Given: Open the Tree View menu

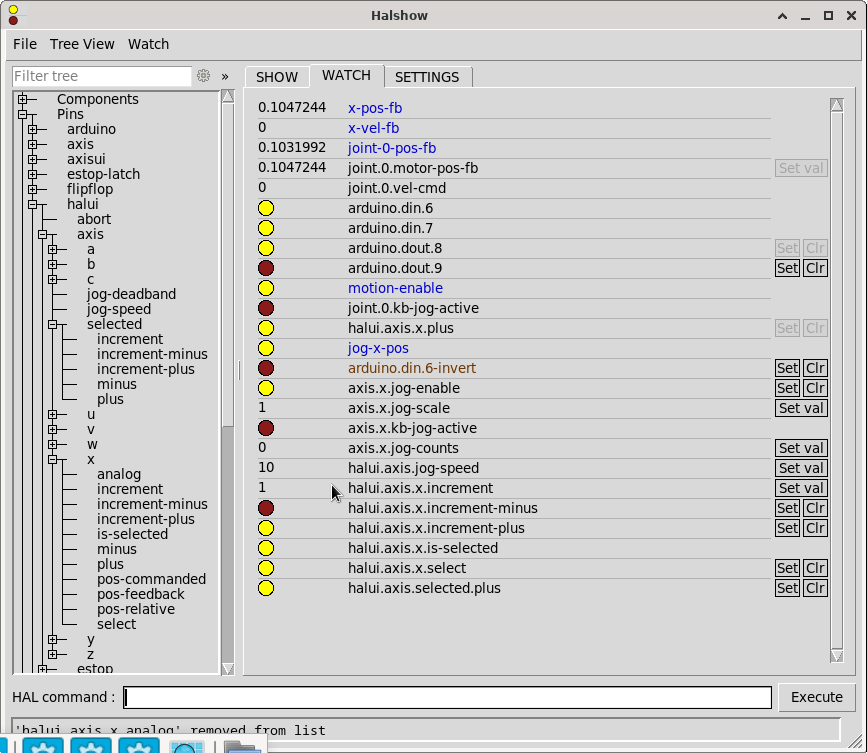Looking at the screenshot, I should (x=82, y=44).
